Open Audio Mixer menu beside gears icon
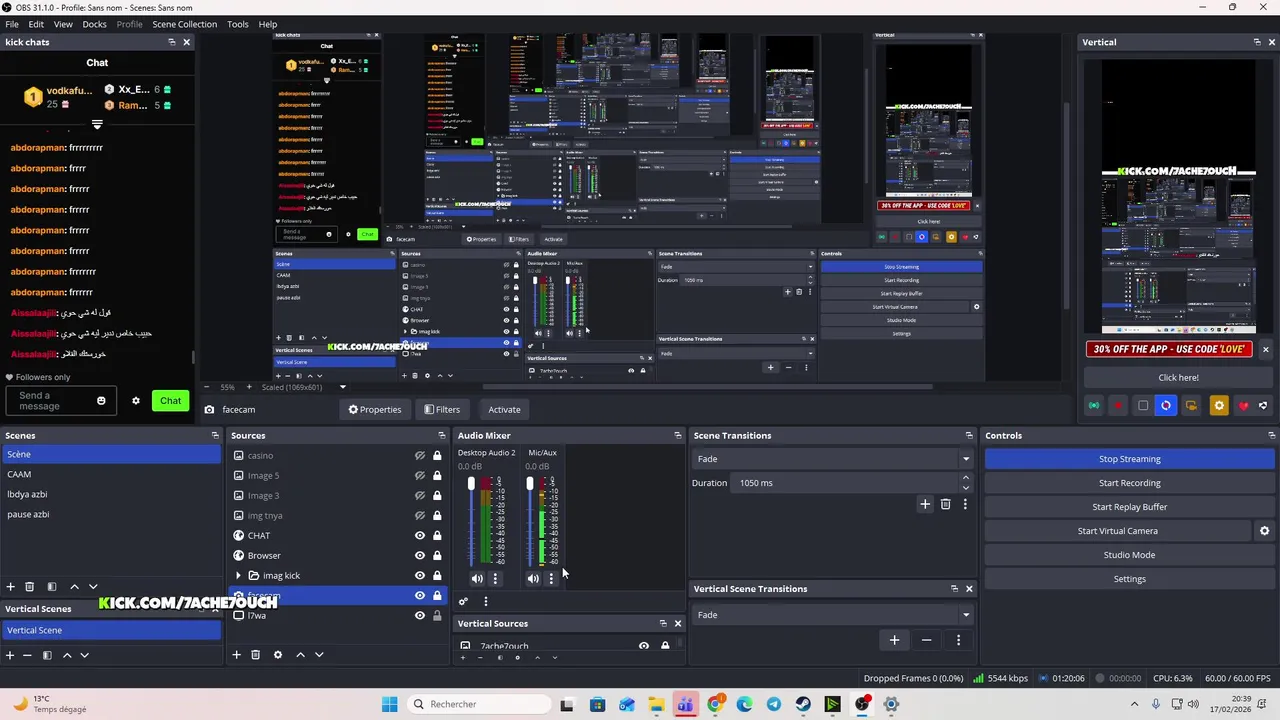1280x720 pixels. point(485,601)
